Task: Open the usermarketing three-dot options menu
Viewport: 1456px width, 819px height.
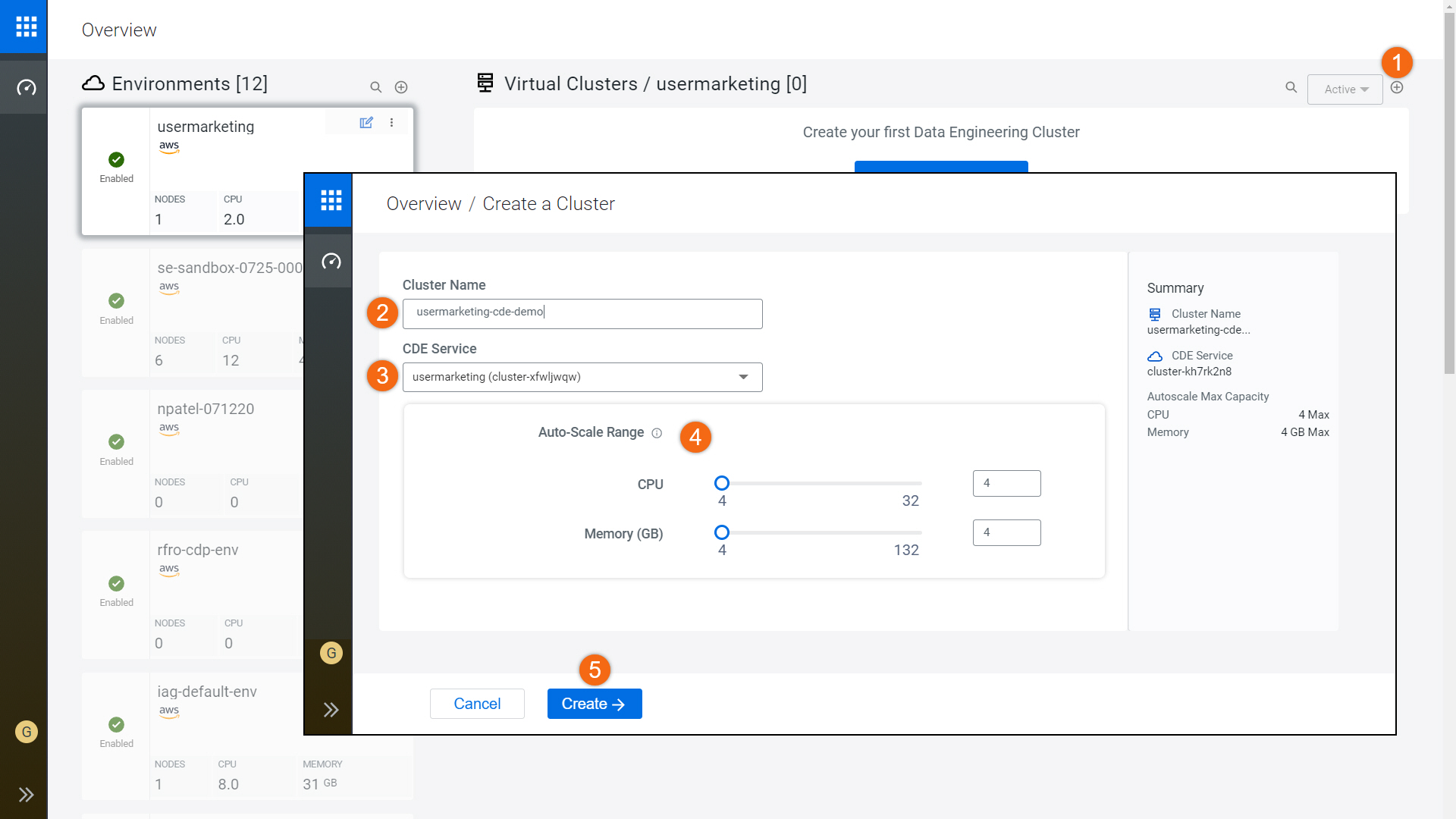Action: tap(391, 122)
